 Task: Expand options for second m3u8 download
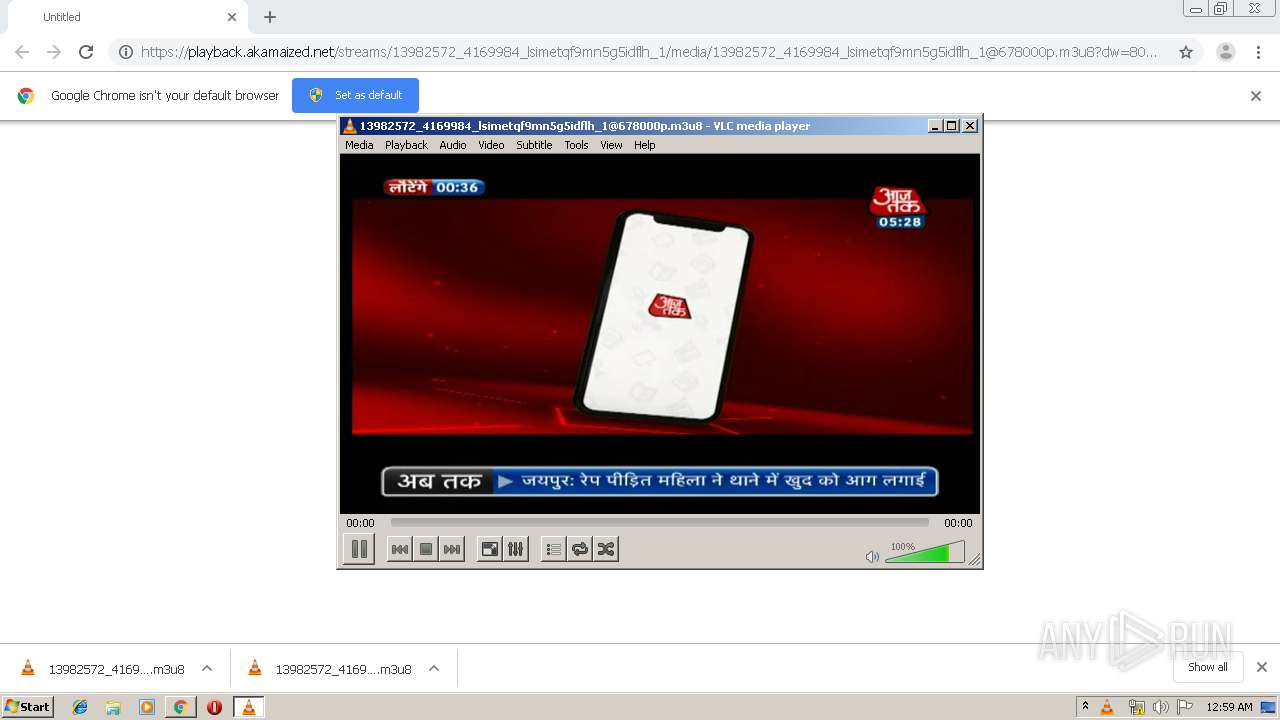coord(434,668)
